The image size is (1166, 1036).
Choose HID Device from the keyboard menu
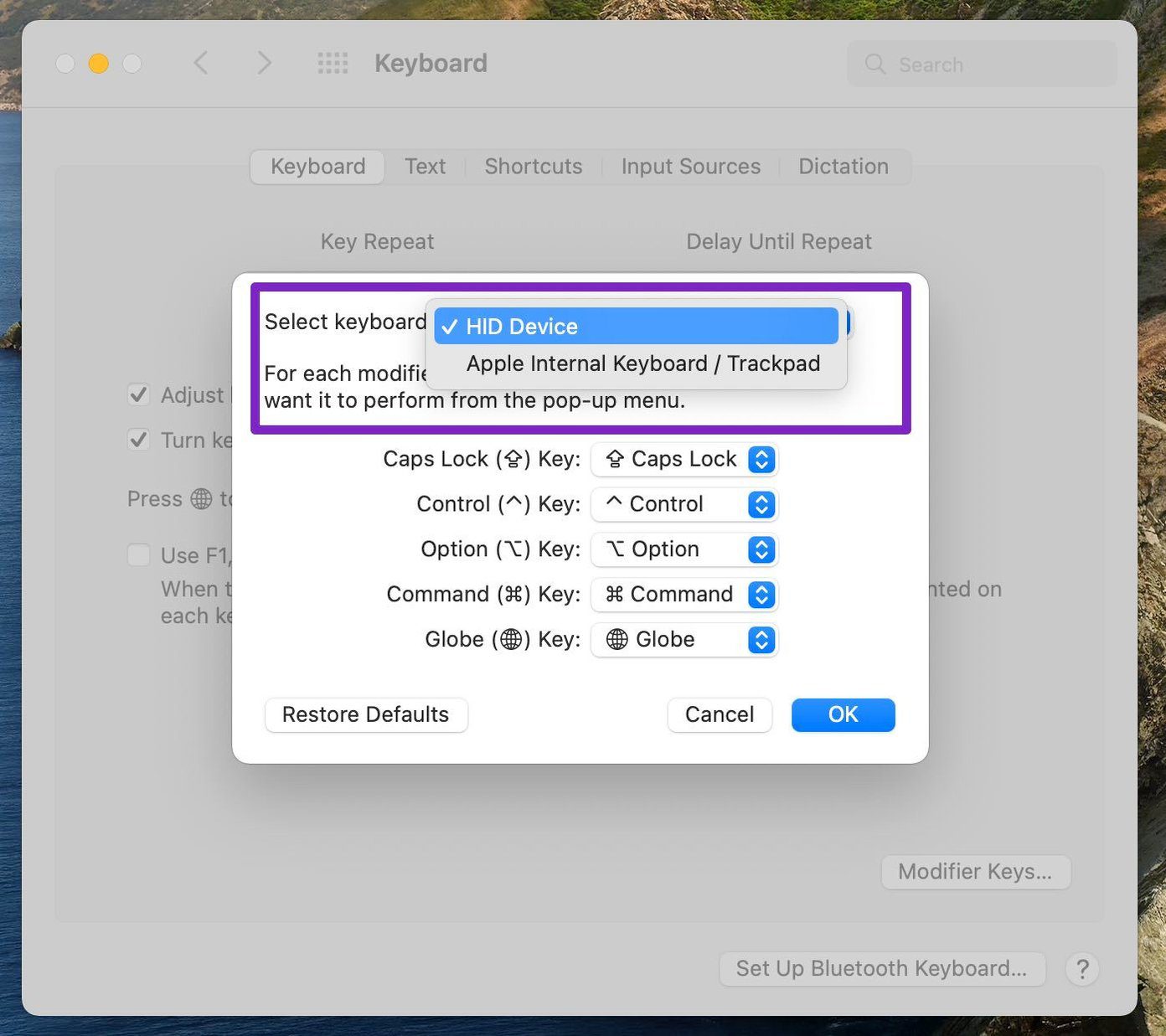tap(637, 327)
